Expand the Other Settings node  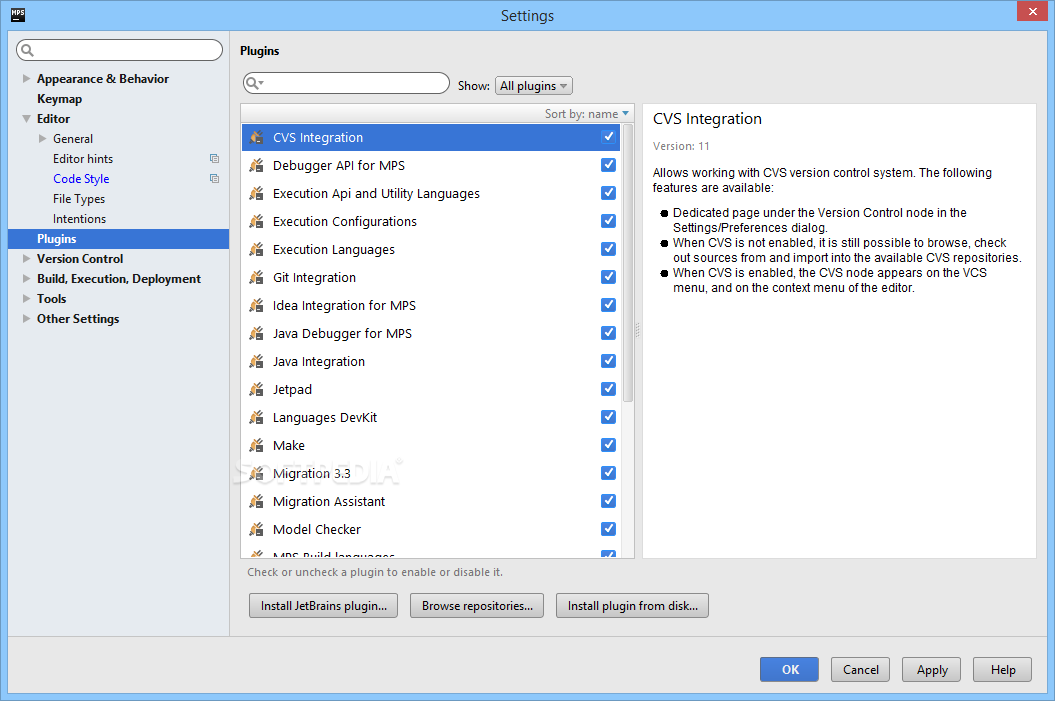pyautogui.click(x=26, y=319)
